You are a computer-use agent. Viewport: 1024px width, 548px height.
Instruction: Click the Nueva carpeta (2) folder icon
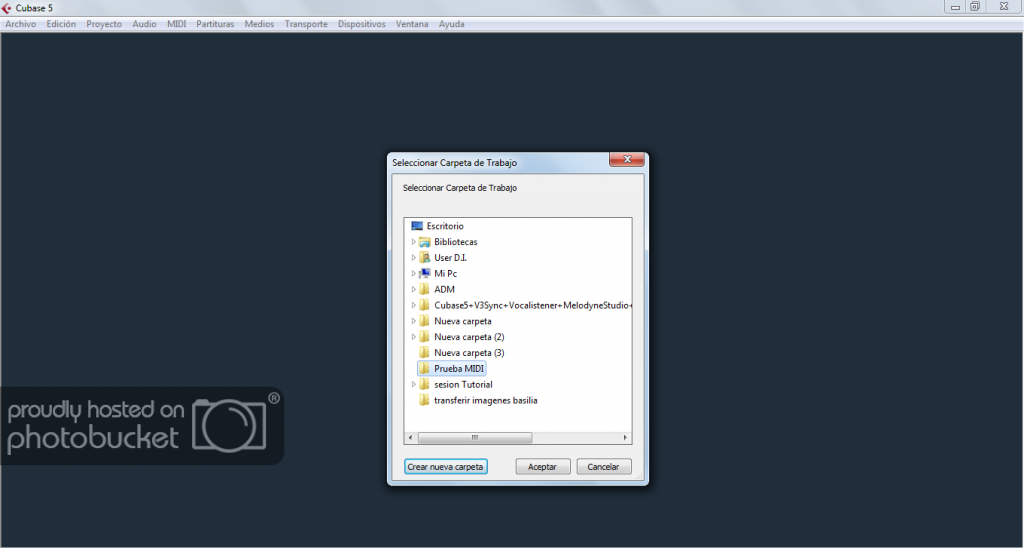424,337
